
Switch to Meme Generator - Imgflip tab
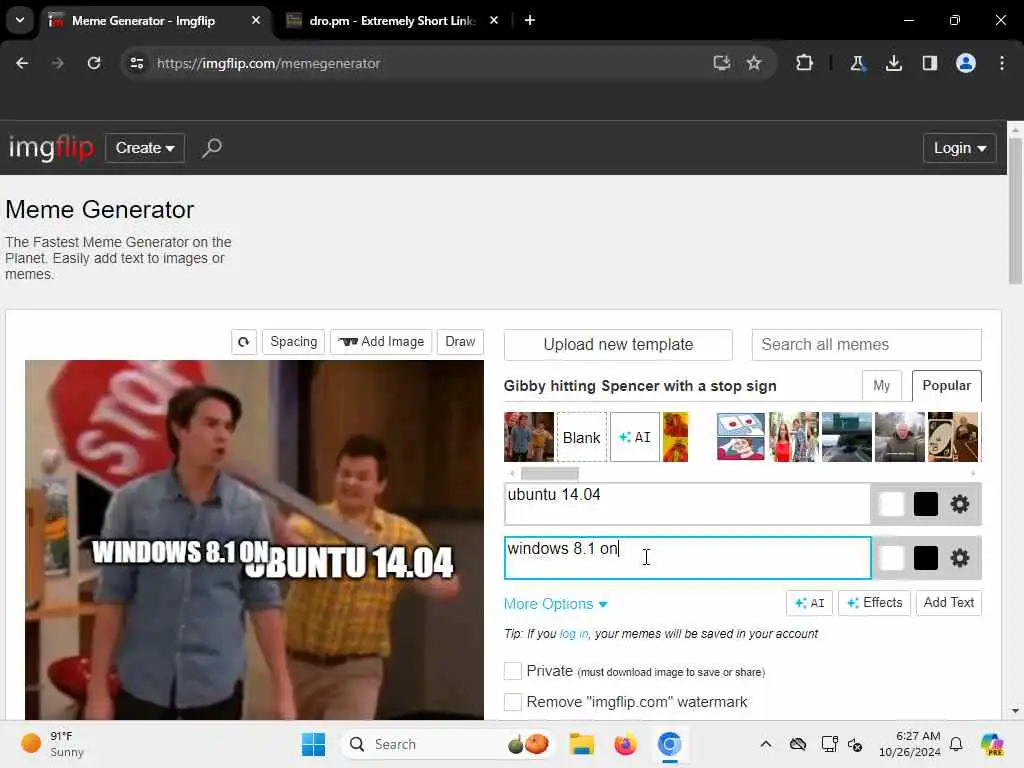click(155, 20)
